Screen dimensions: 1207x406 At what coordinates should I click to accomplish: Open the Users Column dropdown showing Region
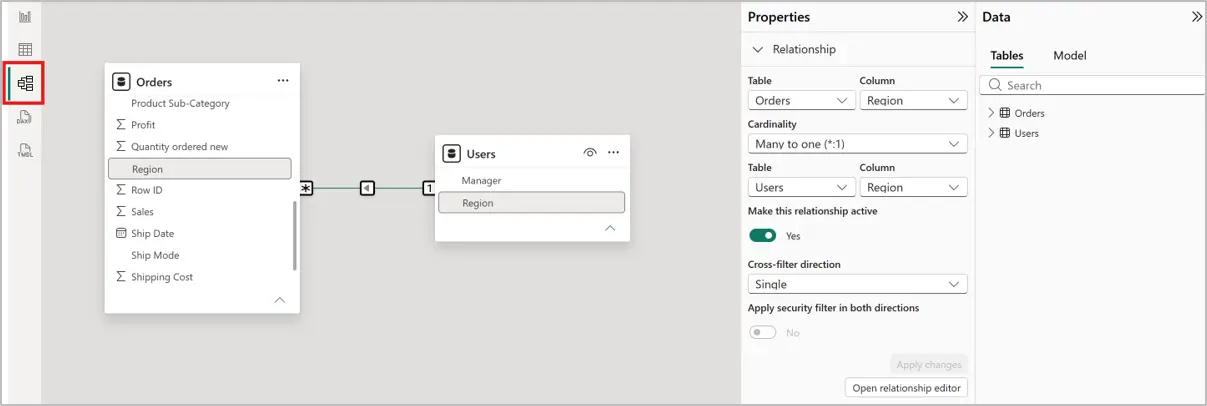tap(913, 187)
